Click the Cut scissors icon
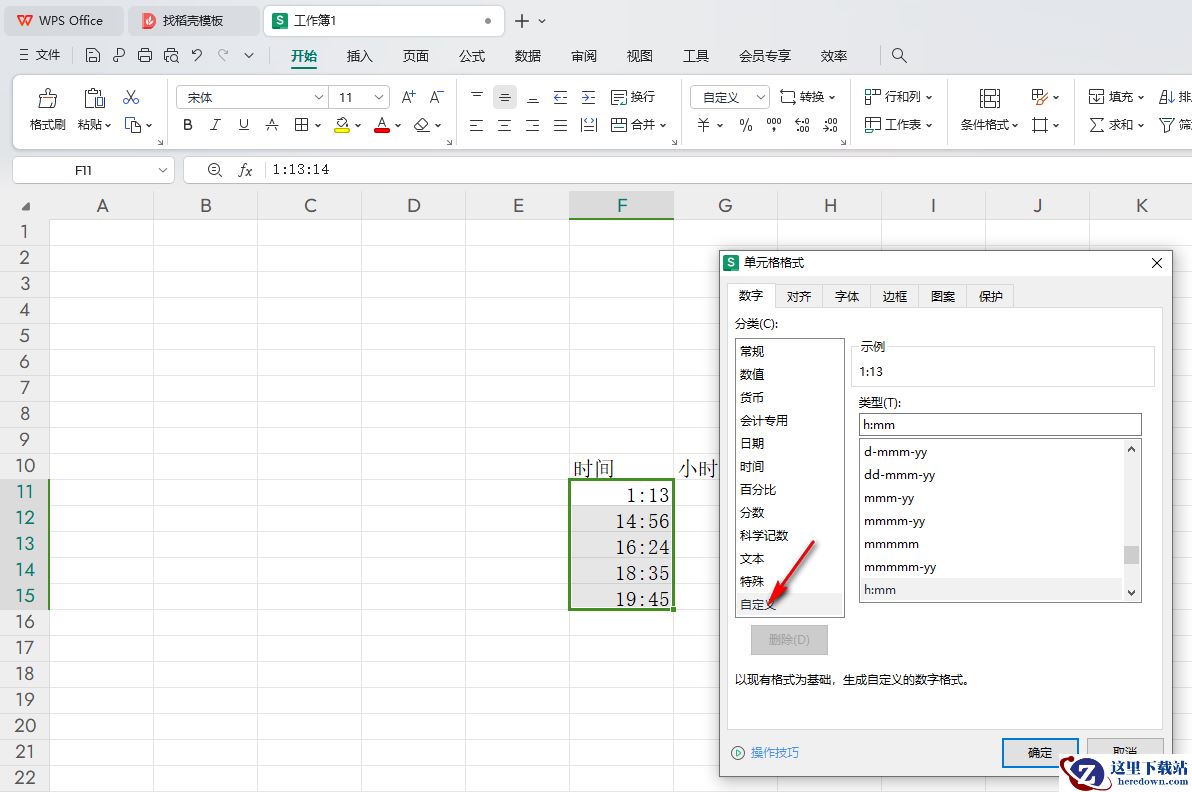The height and width of the screenshot is (792, 1192). [x=131, y=97]
